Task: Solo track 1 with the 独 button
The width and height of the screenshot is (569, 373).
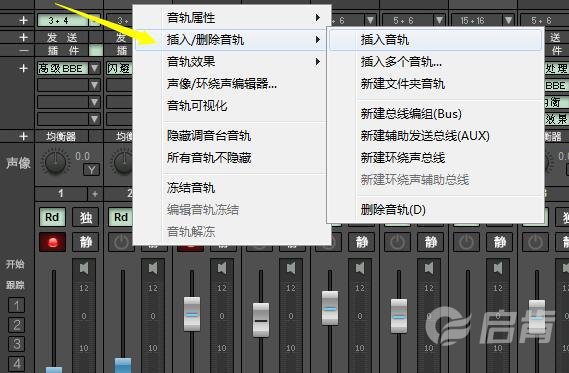Action: (86, 217)
